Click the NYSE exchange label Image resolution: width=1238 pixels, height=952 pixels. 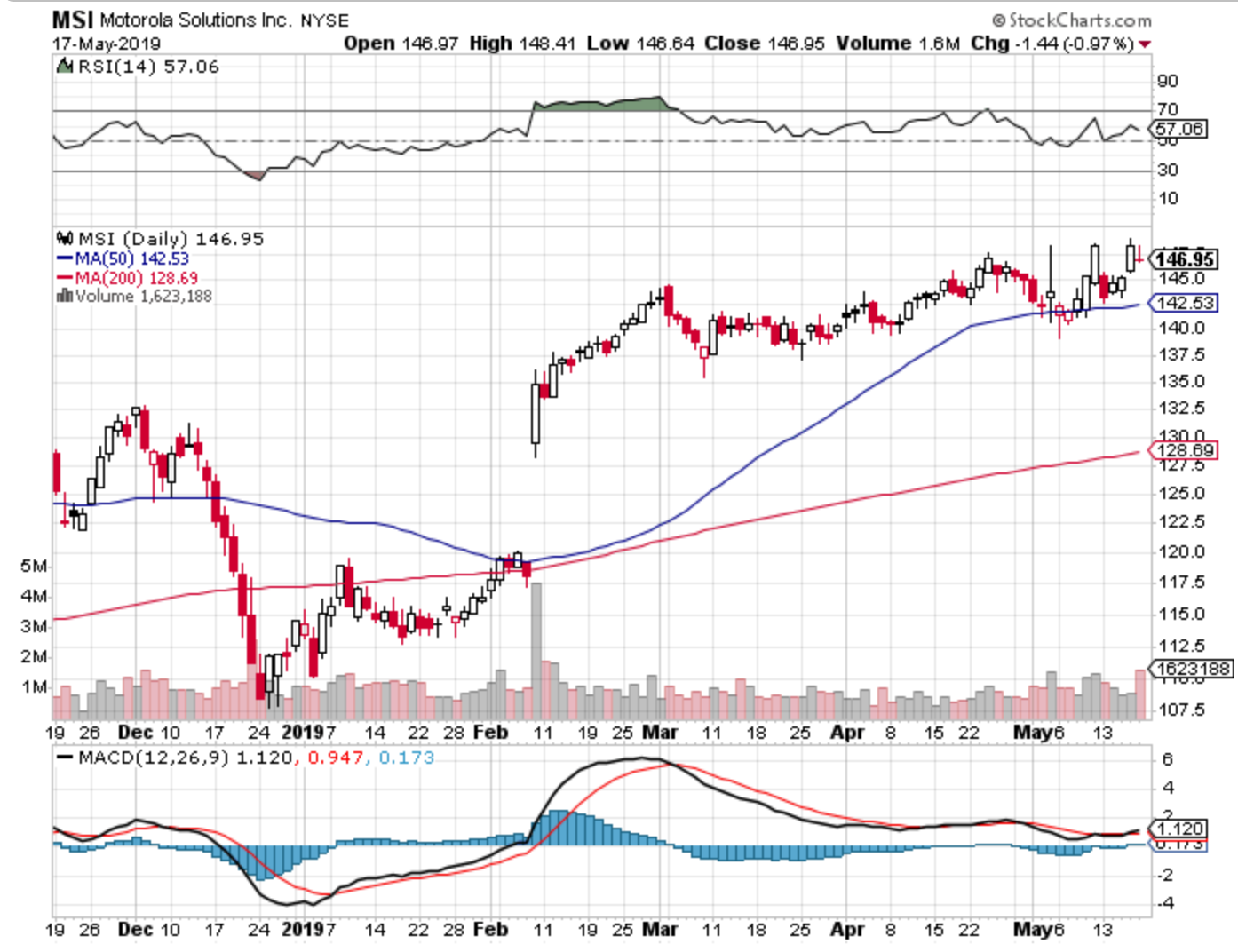click(x=324, y=20)
